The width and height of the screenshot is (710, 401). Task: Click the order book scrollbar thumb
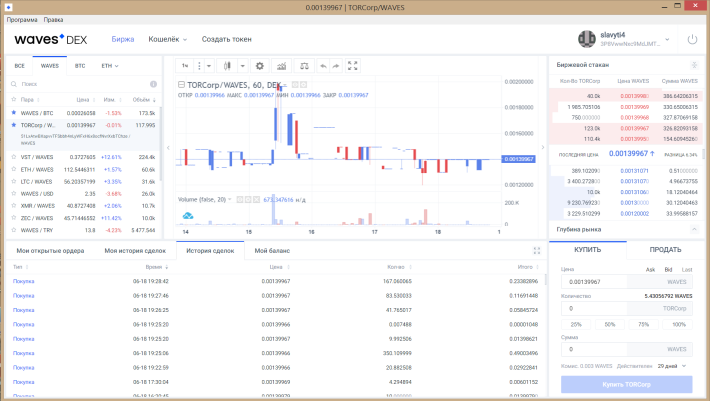coord(703,154)
